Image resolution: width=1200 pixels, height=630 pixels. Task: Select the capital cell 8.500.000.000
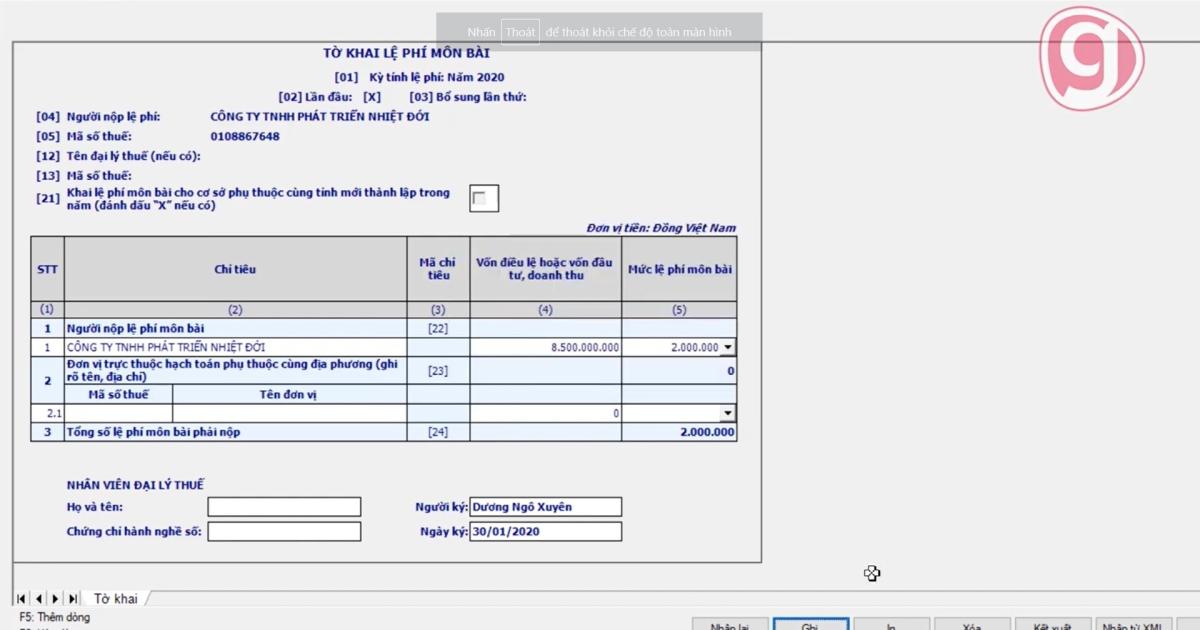546,347
